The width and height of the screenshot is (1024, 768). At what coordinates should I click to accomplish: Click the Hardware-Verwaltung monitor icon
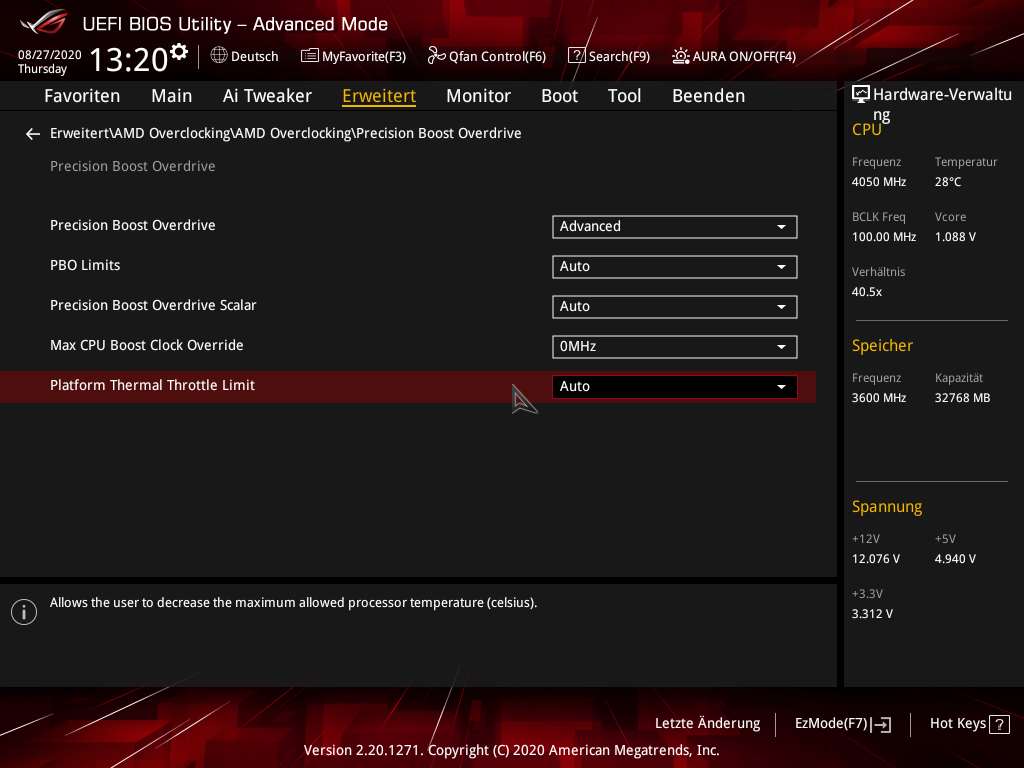pyautogui.click(x=861, y=95)
